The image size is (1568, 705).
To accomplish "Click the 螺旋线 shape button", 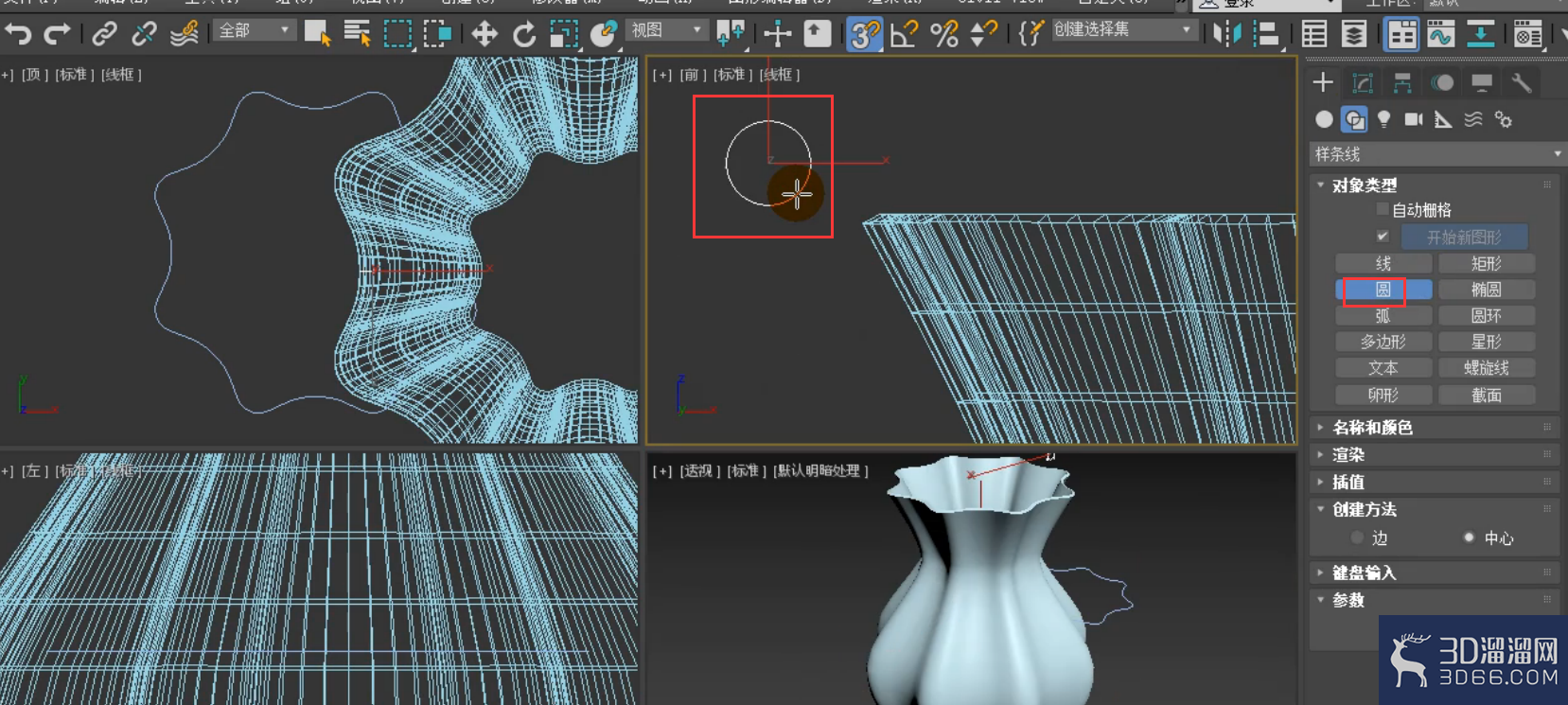I will tap(1487, 368).
